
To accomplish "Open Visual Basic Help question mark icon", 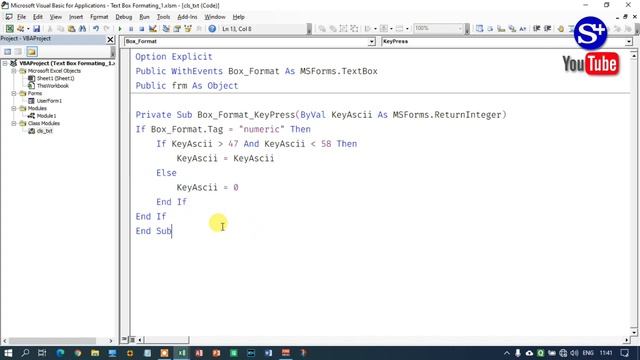I will pyautogui.click(x=212, y=29).
